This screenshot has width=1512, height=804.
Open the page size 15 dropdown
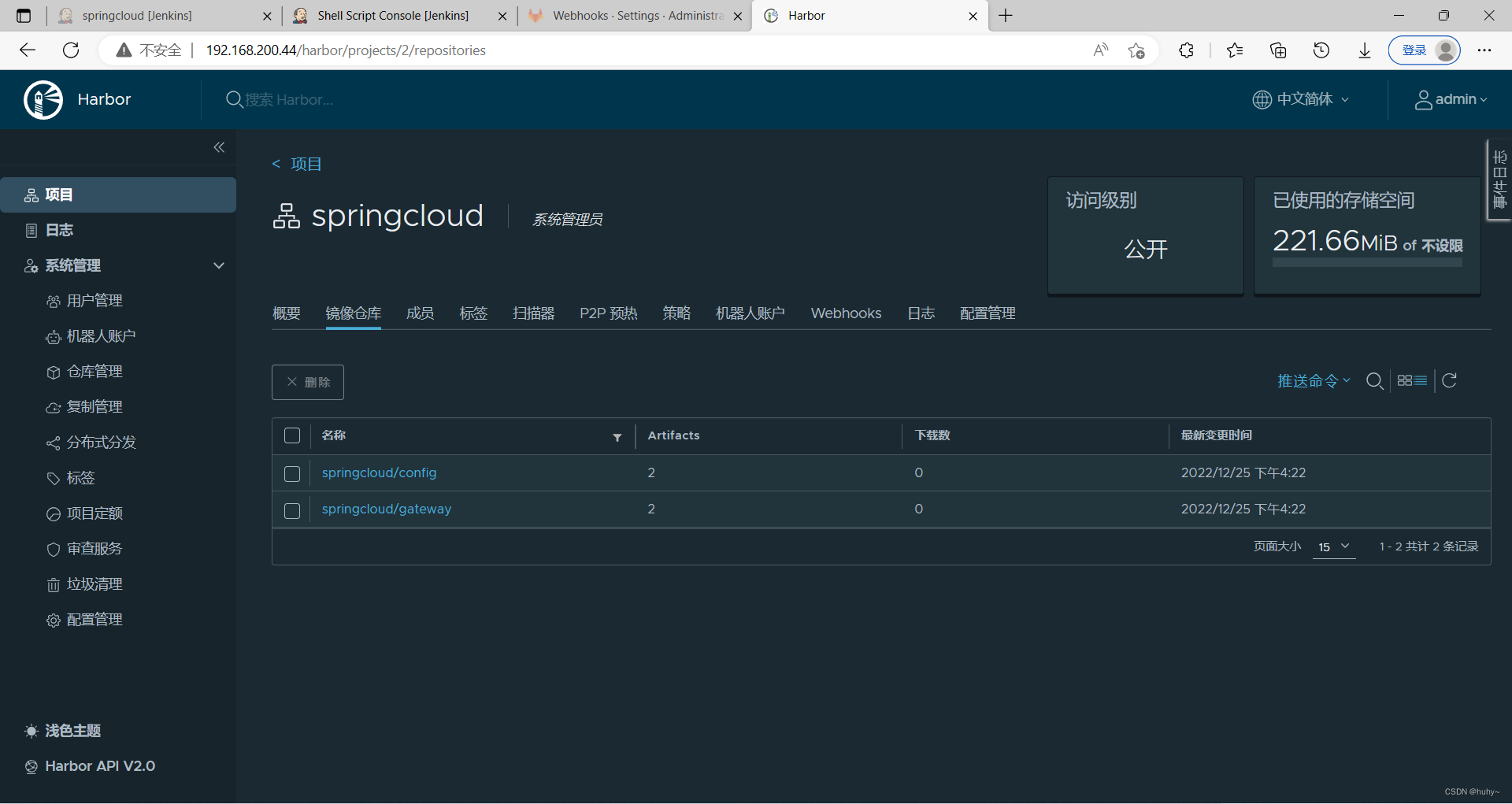pos(1334,546)
